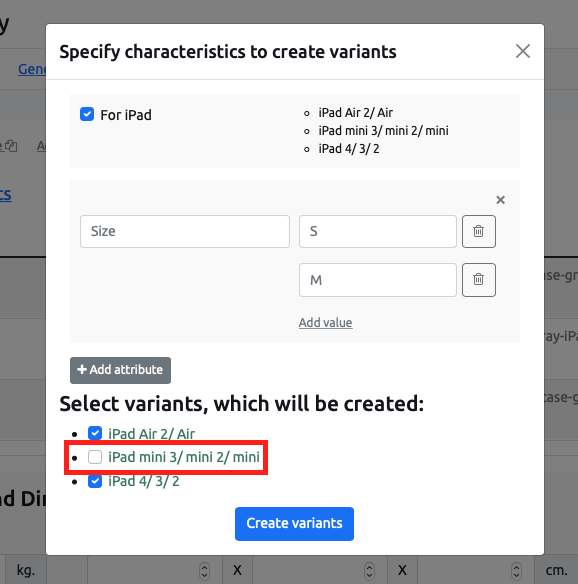Screen dimensions: 578x584
Task: Click the middle dimension stepper arrows
Action: click(369, 571)
